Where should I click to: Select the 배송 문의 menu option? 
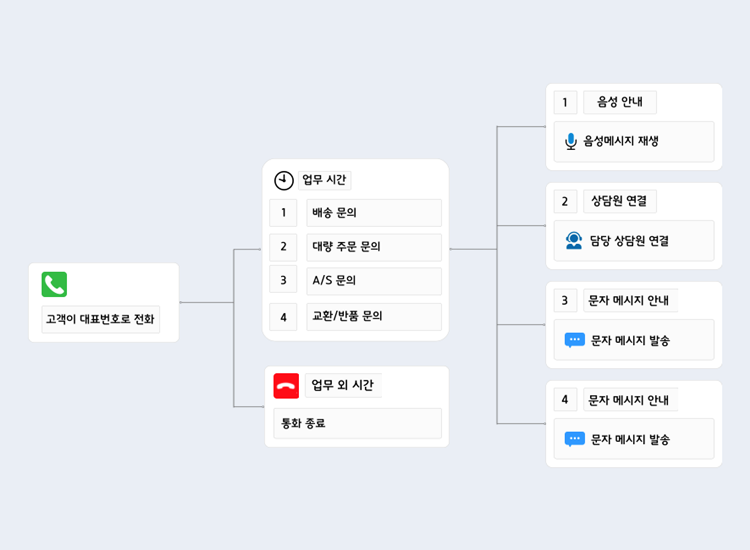point(374,213)
